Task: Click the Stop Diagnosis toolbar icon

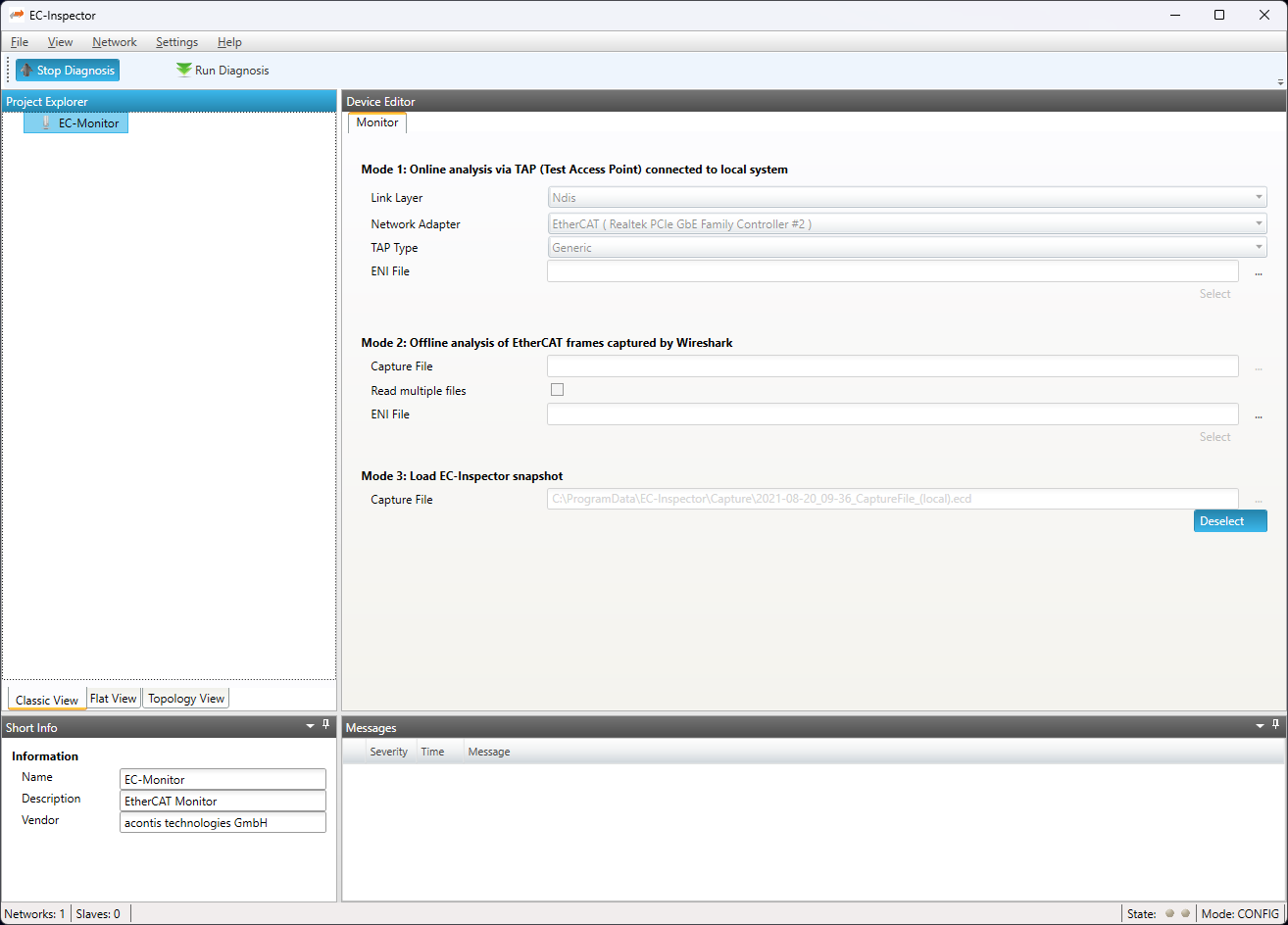Action: click(x=26, y=71)
